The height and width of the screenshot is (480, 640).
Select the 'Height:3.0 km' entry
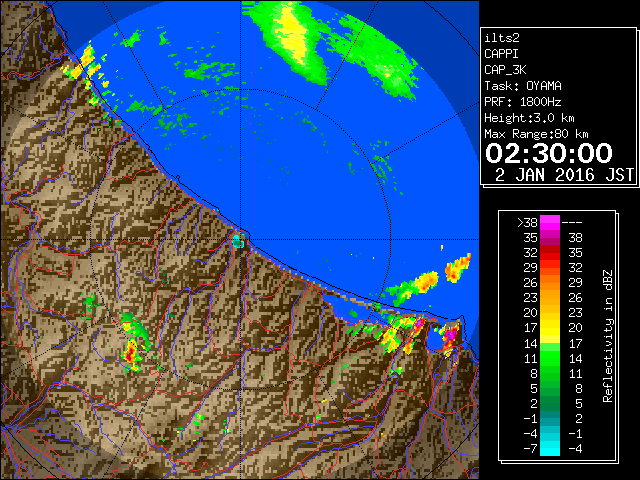point(529,118)
